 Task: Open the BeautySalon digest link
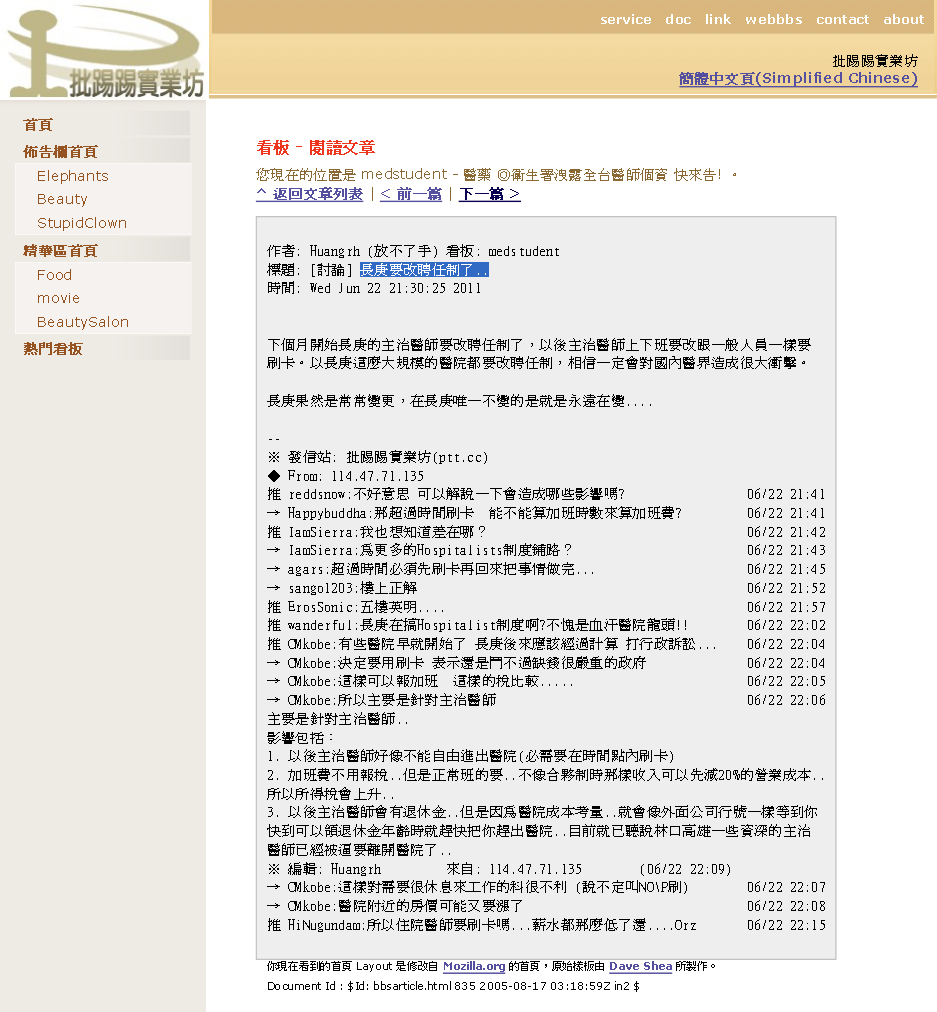[83, 322]
